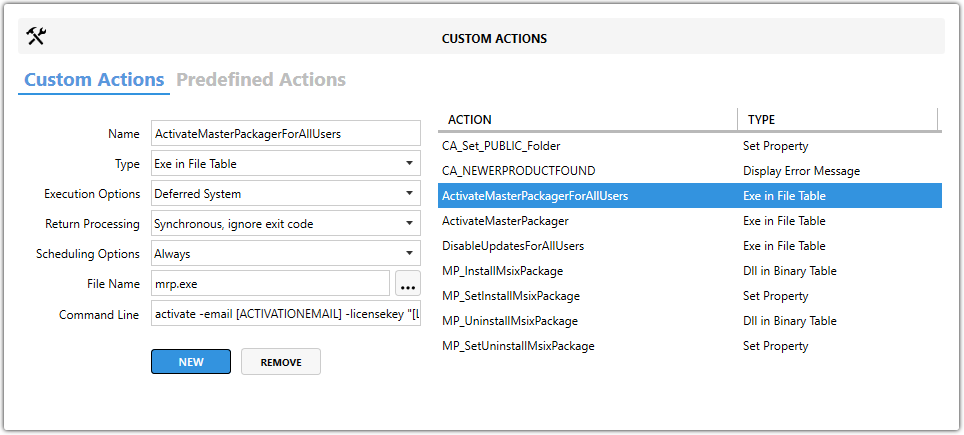Open the Return Processing dropdown

pos(286,224)
